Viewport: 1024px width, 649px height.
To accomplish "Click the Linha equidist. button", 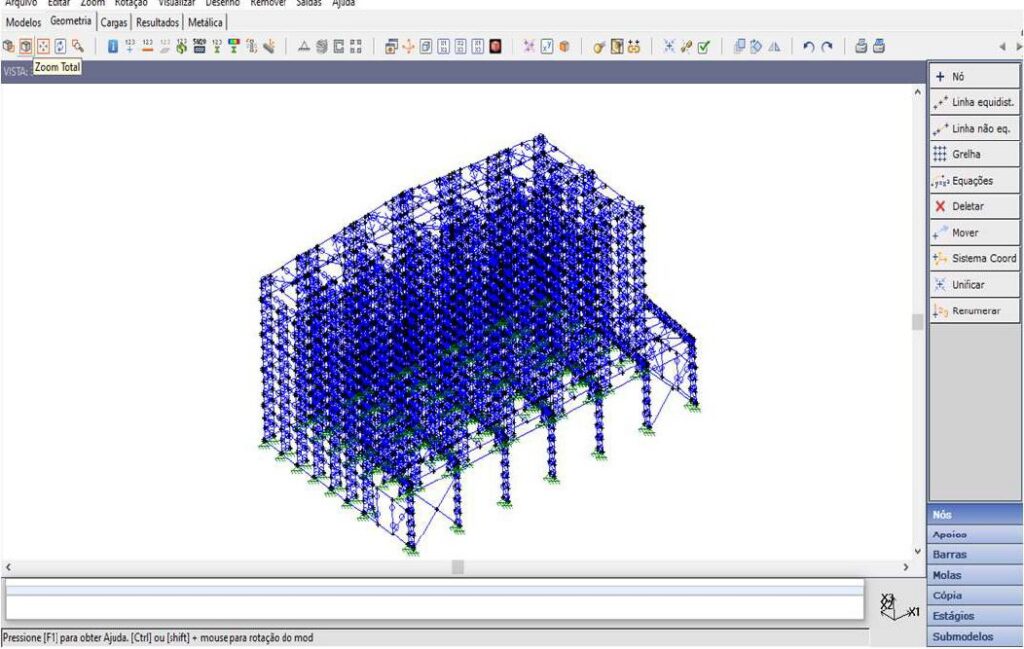I will tap(974, 102).
